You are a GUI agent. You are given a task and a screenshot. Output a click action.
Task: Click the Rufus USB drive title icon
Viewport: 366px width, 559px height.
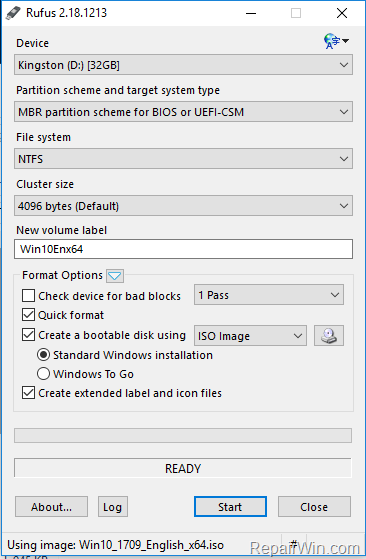pyautogui.click(x=13, y=13)
